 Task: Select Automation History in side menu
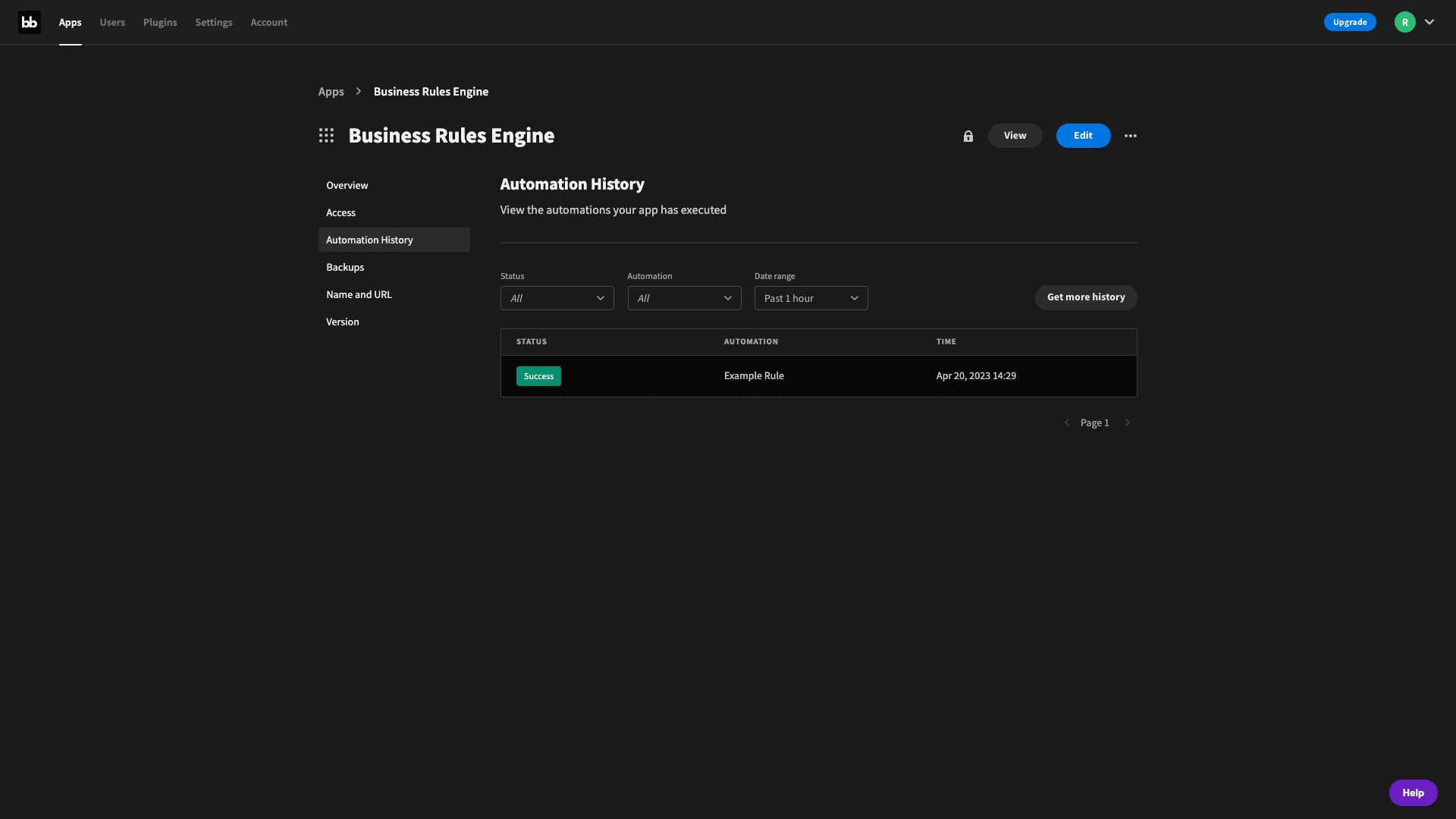point(394,240)
